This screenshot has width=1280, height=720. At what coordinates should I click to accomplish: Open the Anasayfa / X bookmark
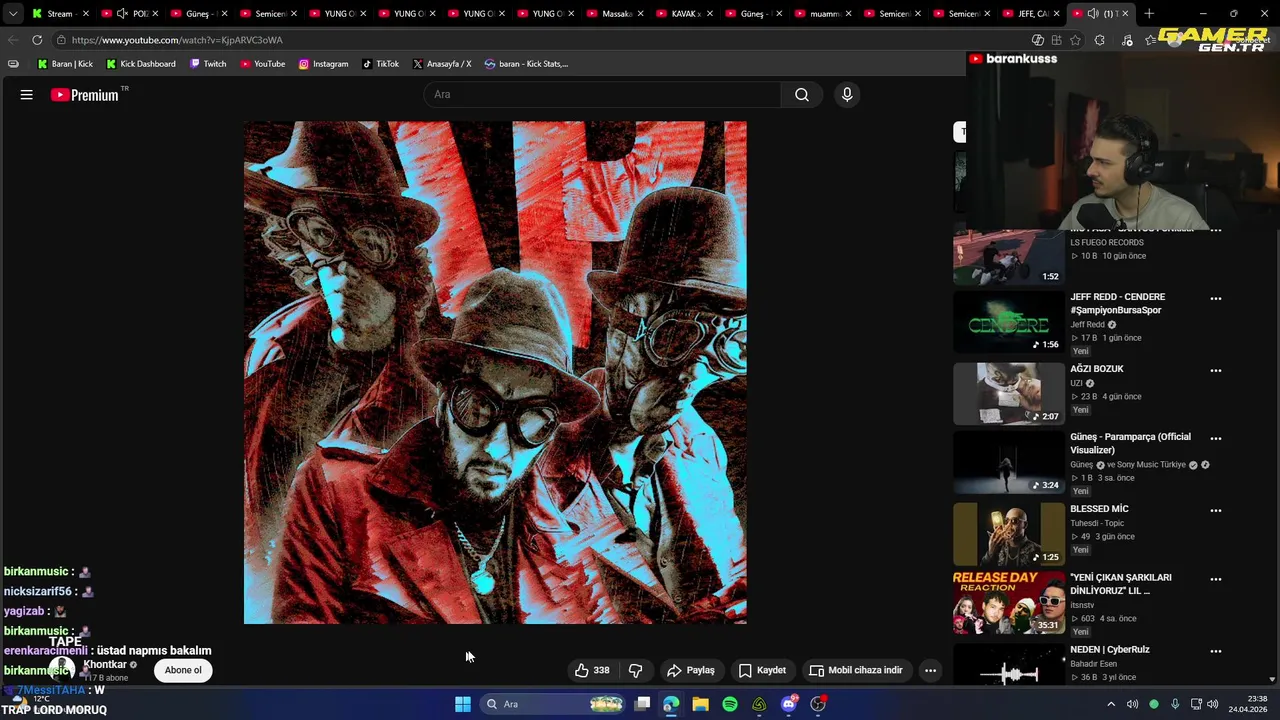pyautogui.click(x=441, y=64)
